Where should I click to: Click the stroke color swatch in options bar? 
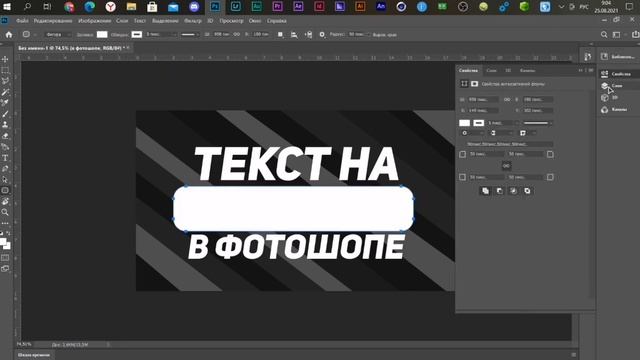(137, 35)
